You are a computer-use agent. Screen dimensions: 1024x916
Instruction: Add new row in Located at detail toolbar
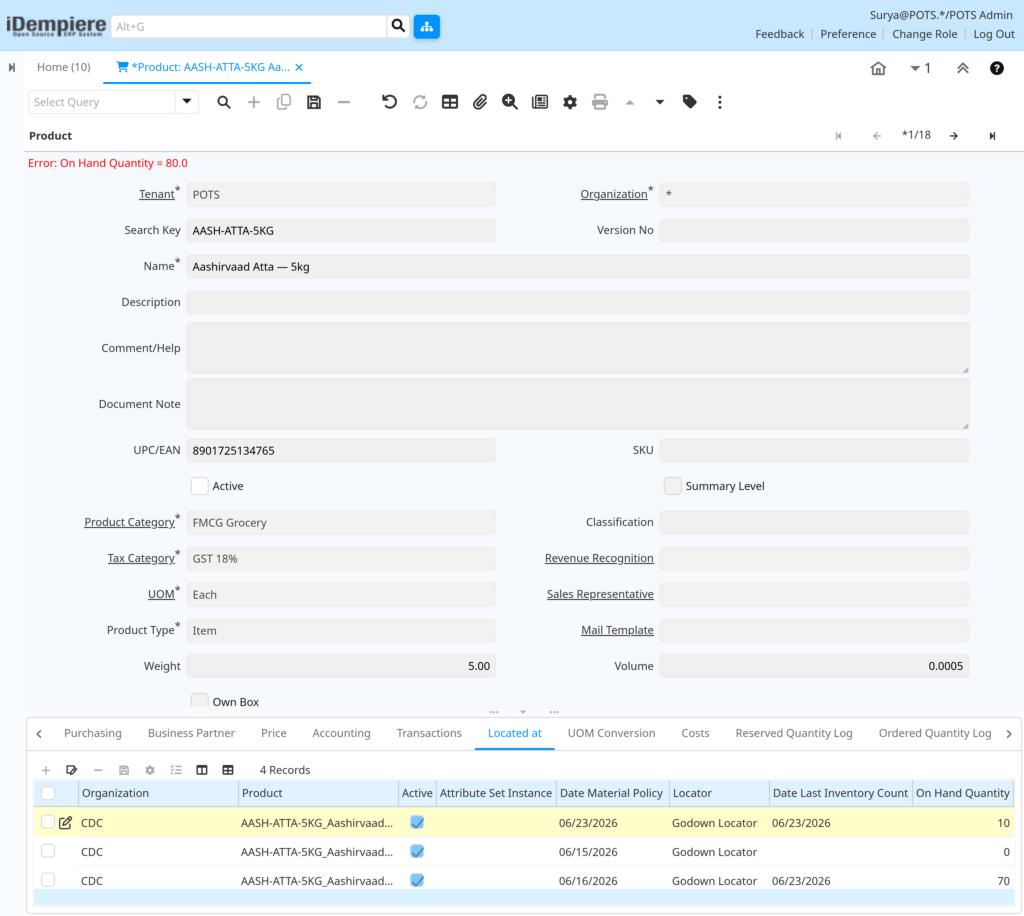(46, 770)
